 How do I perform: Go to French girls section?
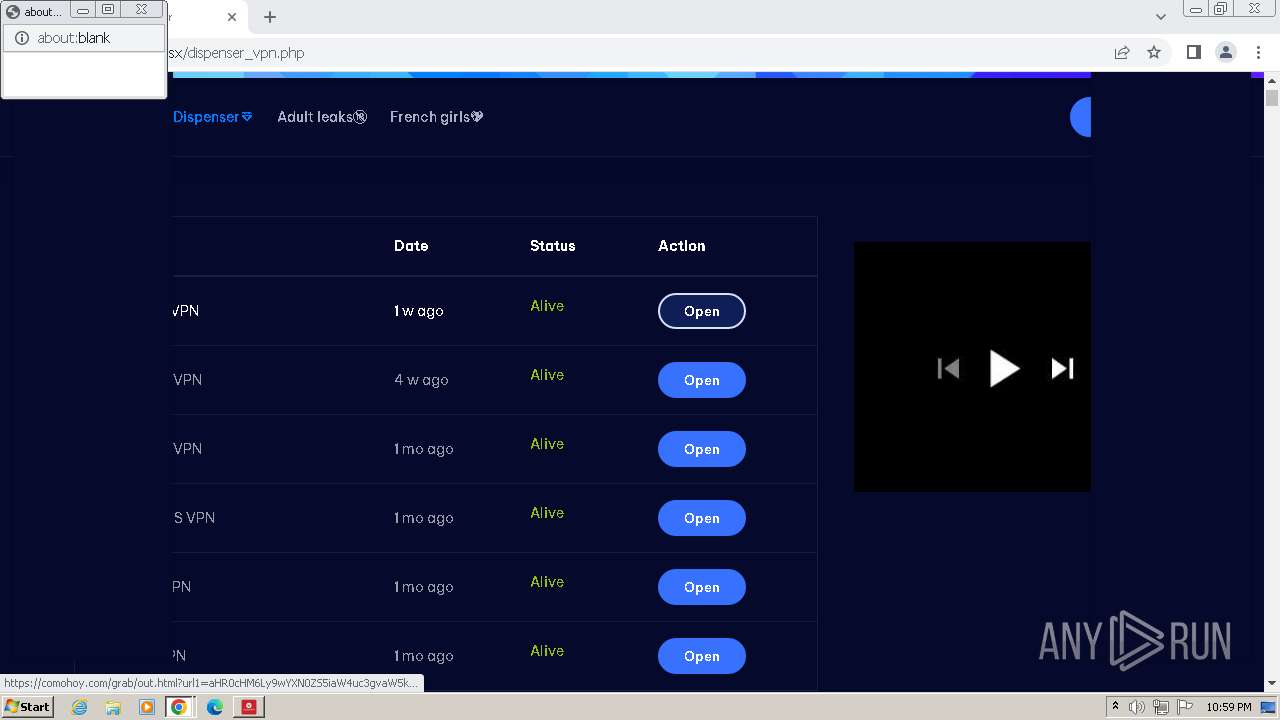click(x=437, y=117)
